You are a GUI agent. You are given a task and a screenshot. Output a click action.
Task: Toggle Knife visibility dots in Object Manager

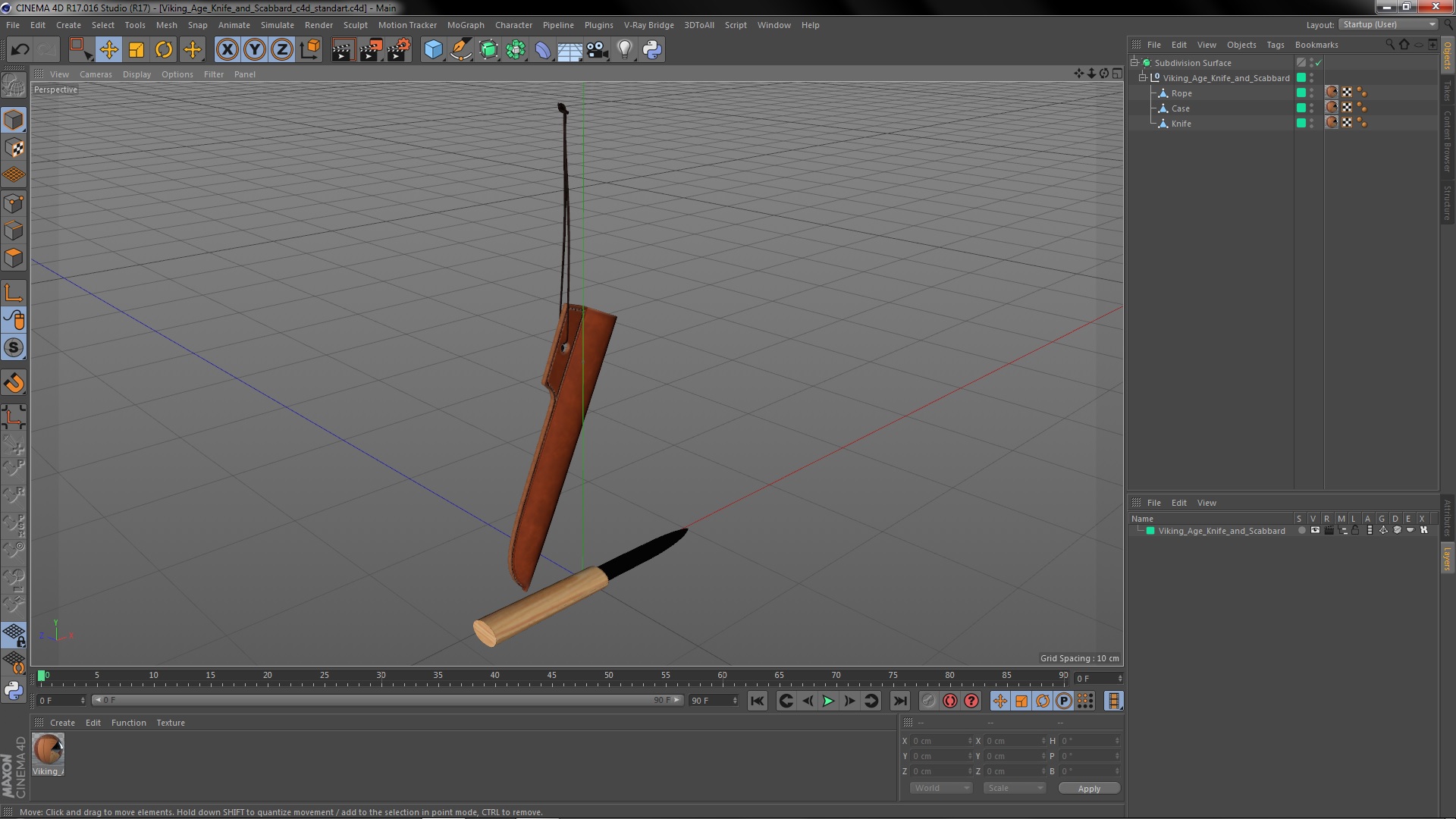(x=1312, y=123)
